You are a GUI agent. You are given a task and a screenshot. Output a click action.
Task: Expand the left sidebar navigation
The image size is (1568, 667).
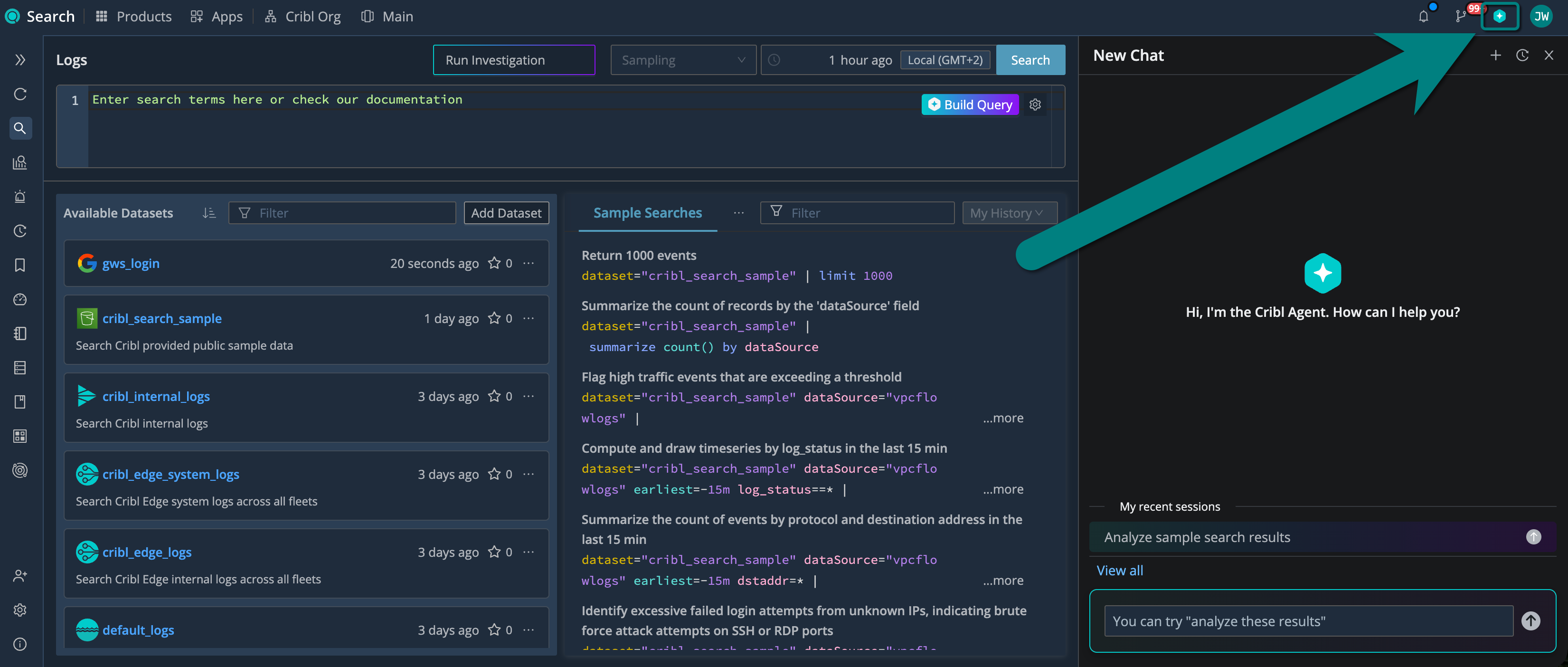coord(20,60)
